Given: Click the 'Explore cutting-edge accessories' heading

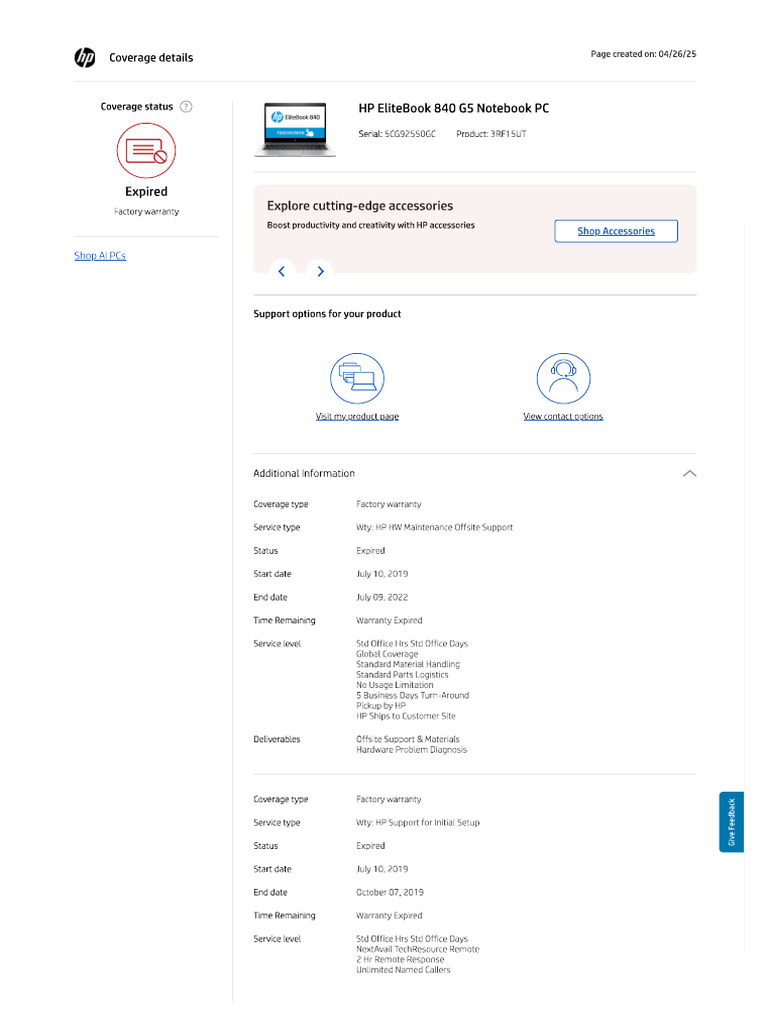Looking at the screenshot, I should [360, 206].
